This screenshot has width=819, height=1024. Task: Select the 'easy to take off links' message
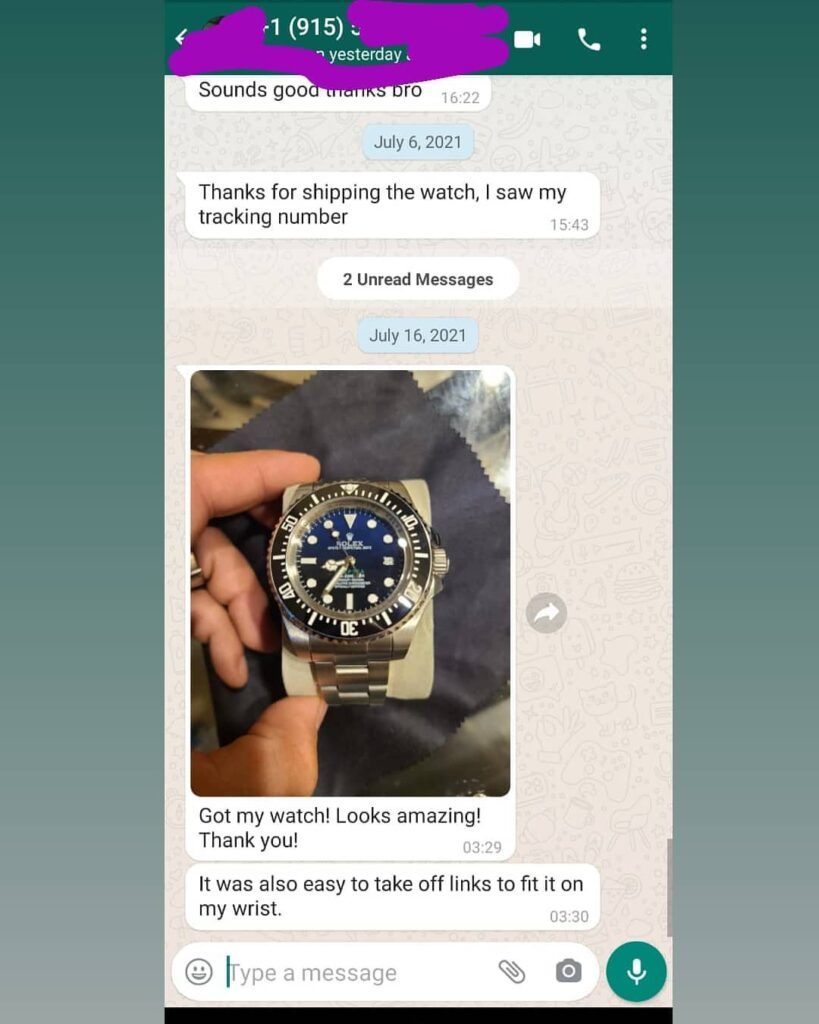point(392,897)
